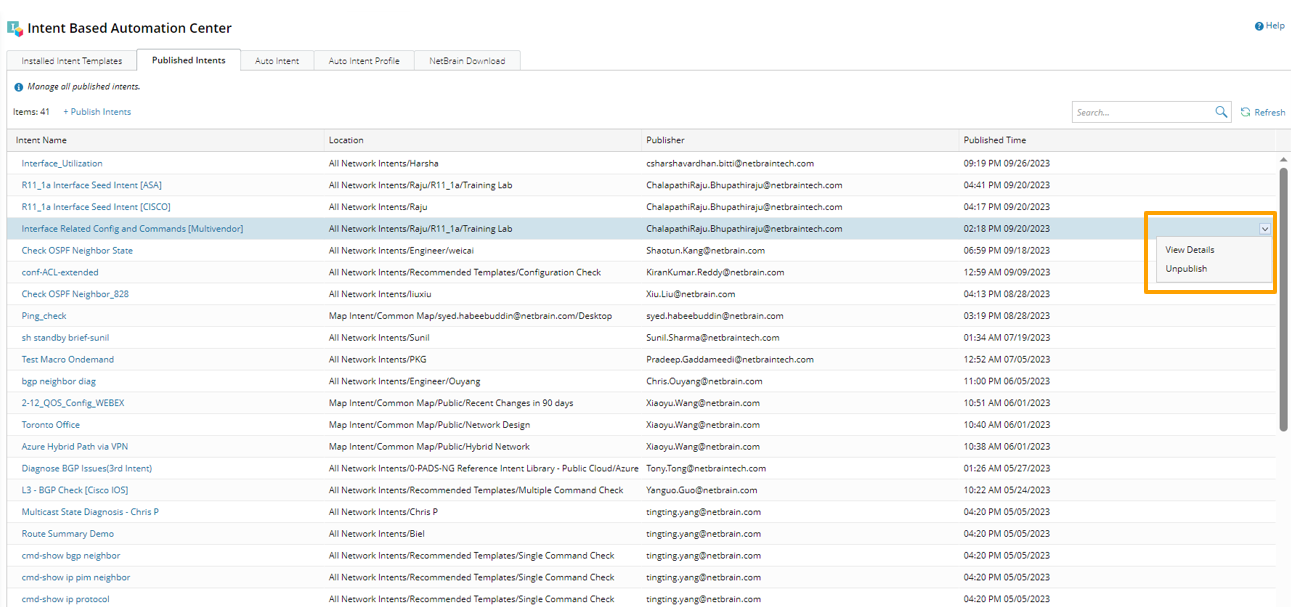The image size is (1291, 607).
Task: Open the Interface_Utilization intent link
Action: (62, 163)
